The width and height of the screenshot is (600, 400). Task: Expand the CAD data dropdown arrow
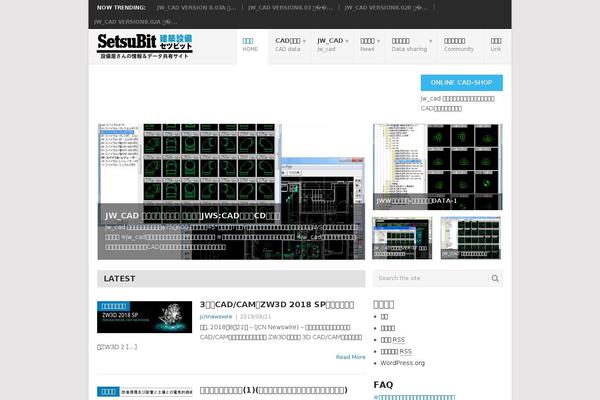304,41
